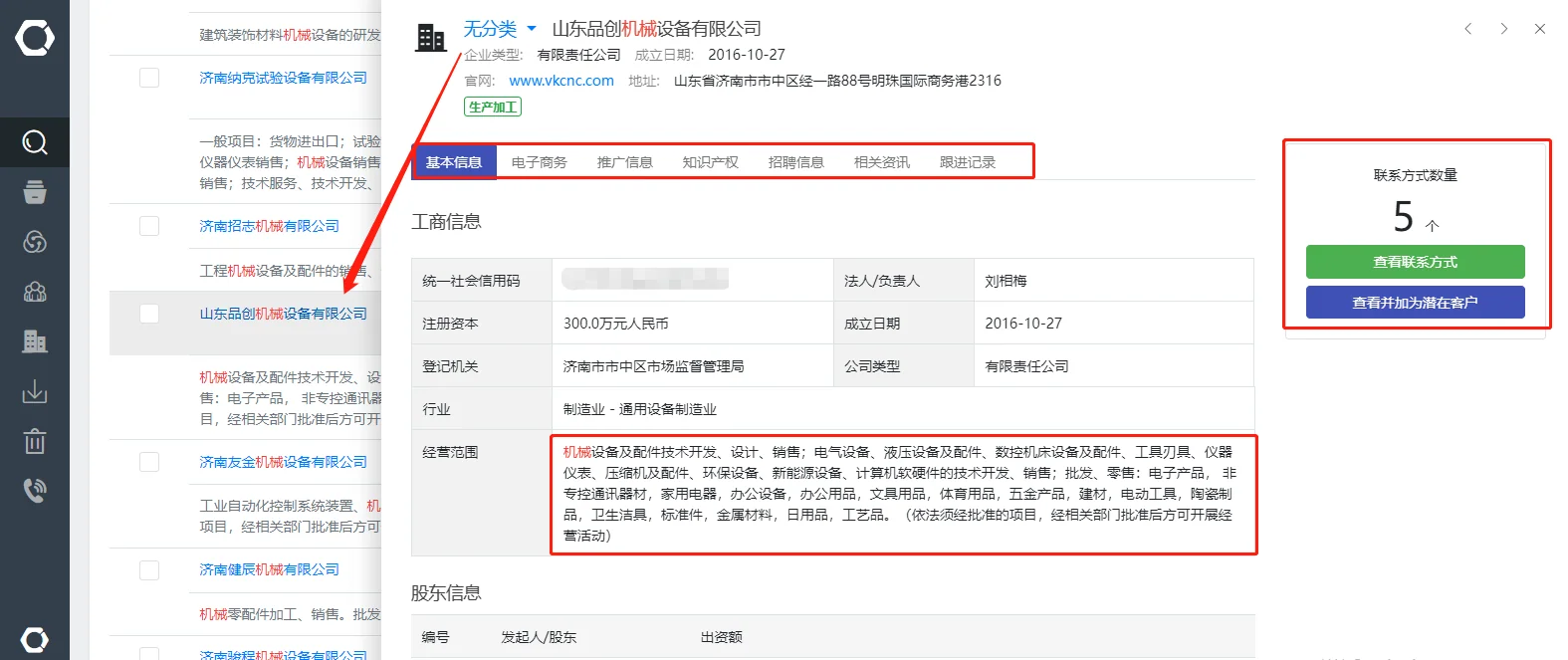Click the blurred 统一社会信用码 value

click(x=645, y=279)
